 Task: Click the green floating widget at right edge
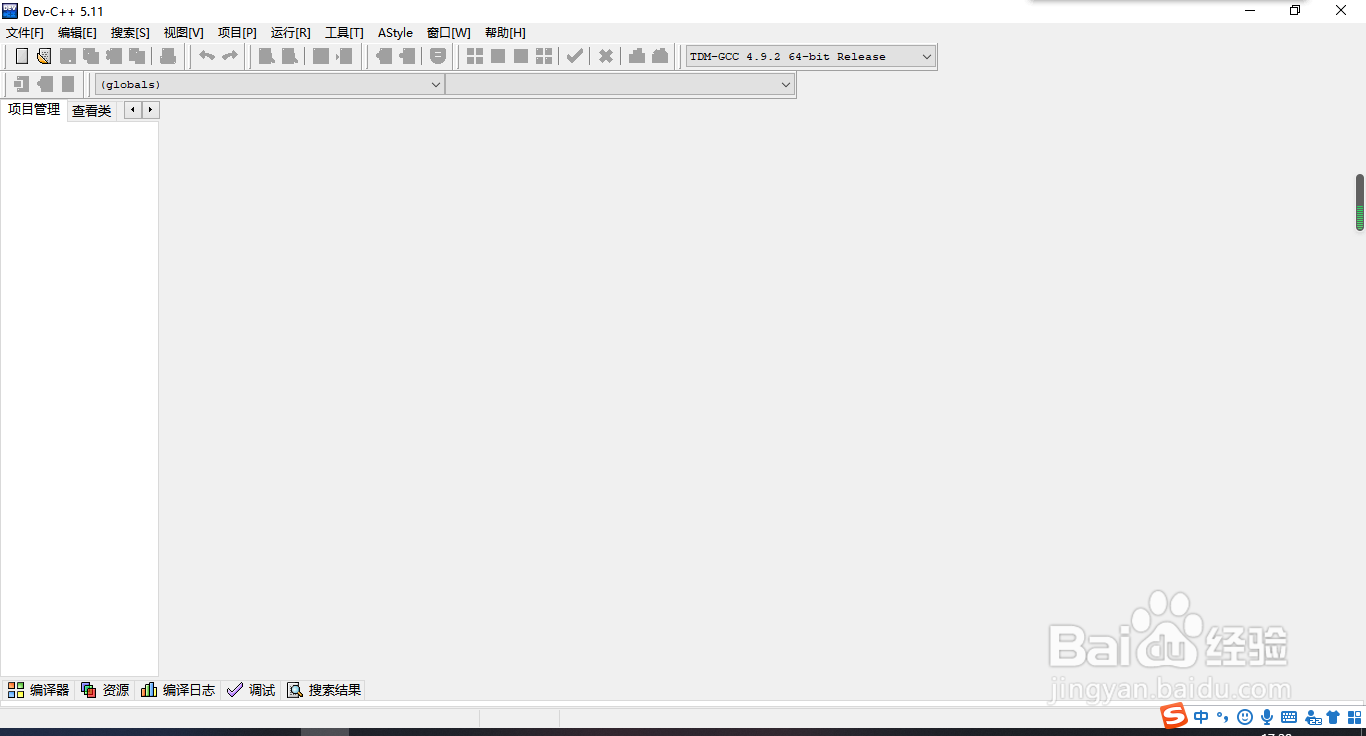point(1360,203)
